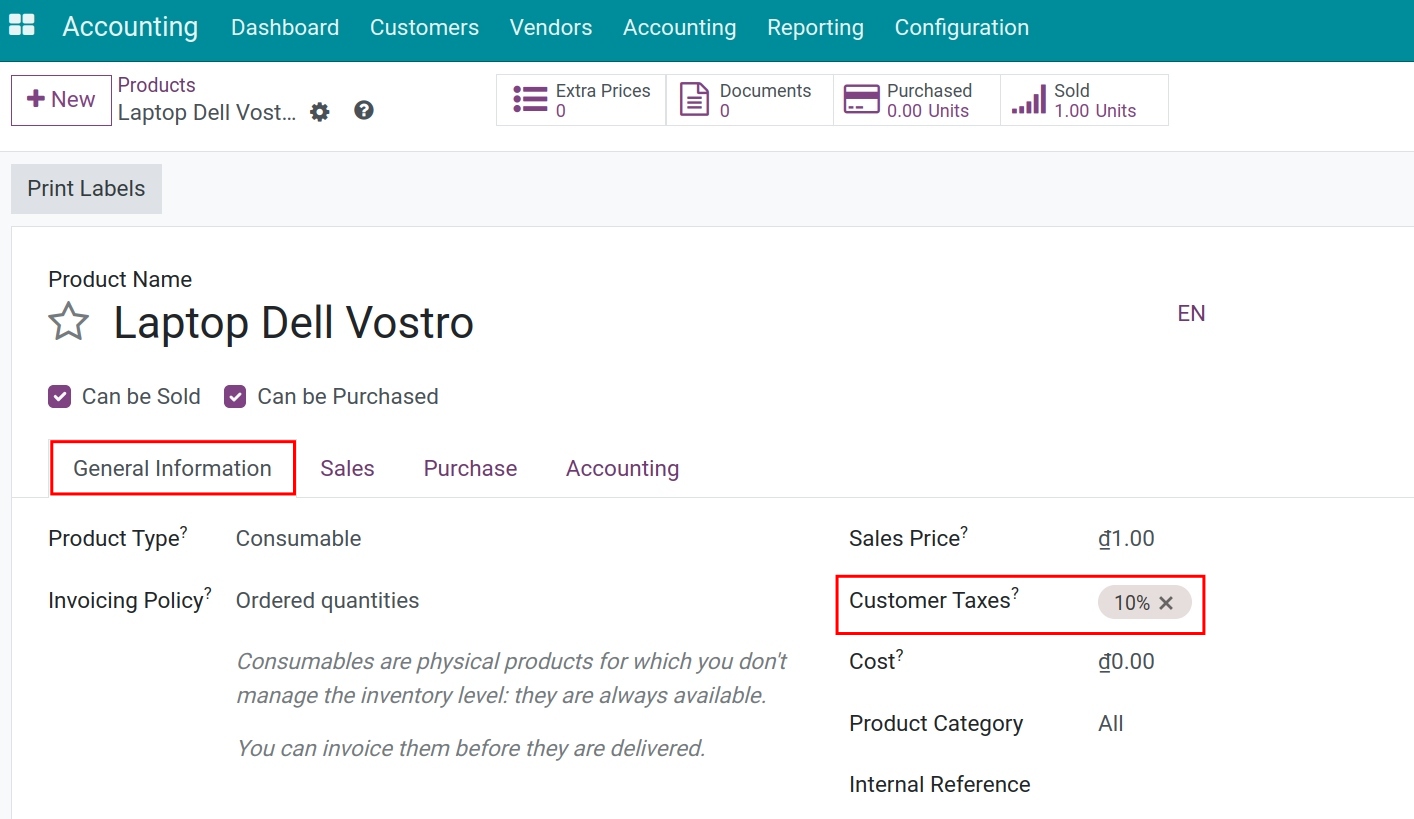Open the Accounting menu in top bar
This screenshot has width=1414, height=819.
pyautogui.click(x=680, y=28)
